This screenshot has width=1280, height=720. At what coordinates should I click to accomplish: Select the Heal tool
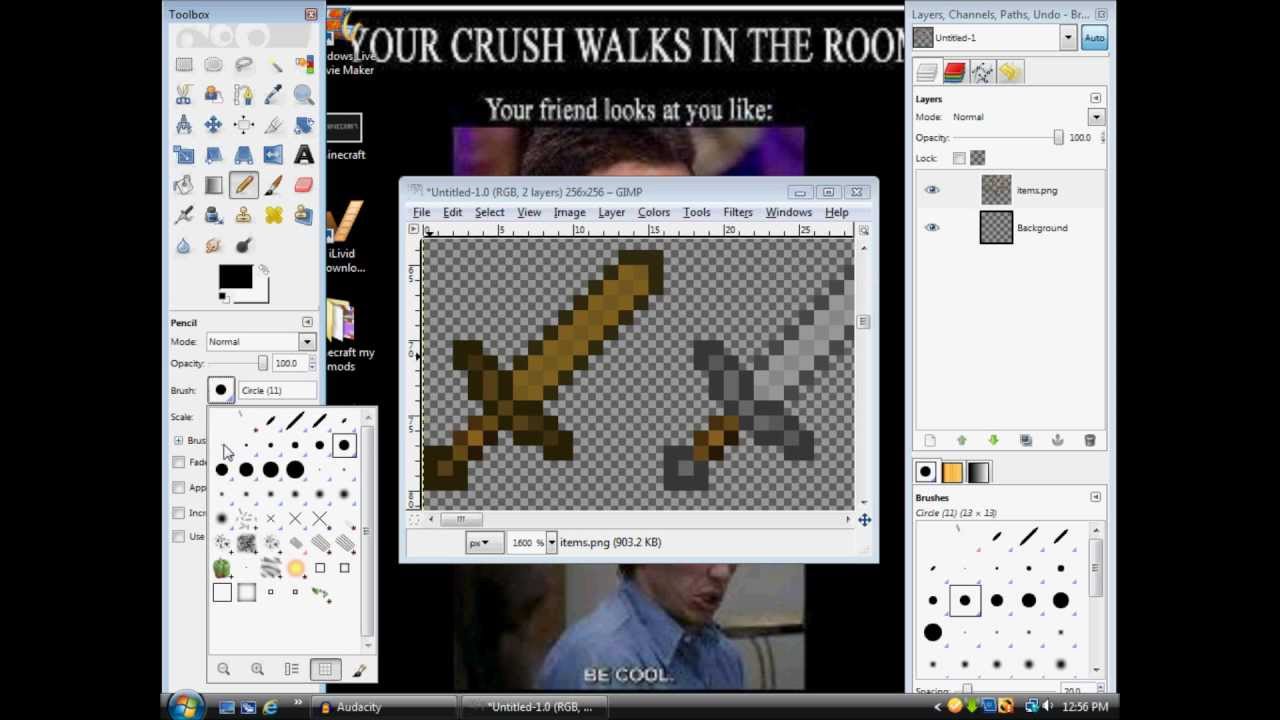point(274,215)
